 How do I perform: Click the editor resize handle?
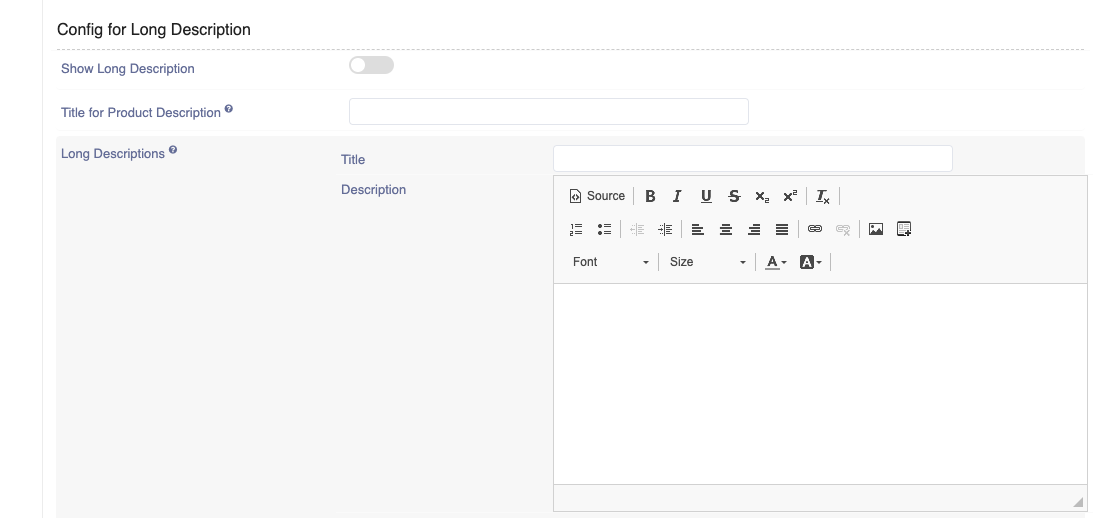(x=1078, y=501)
